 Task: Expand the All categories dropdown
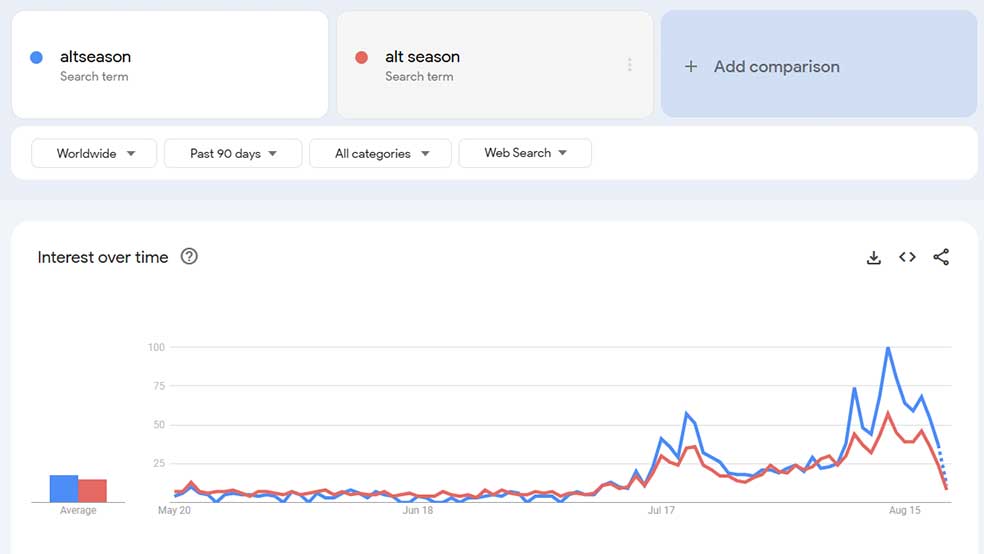[x=380, y=153]
